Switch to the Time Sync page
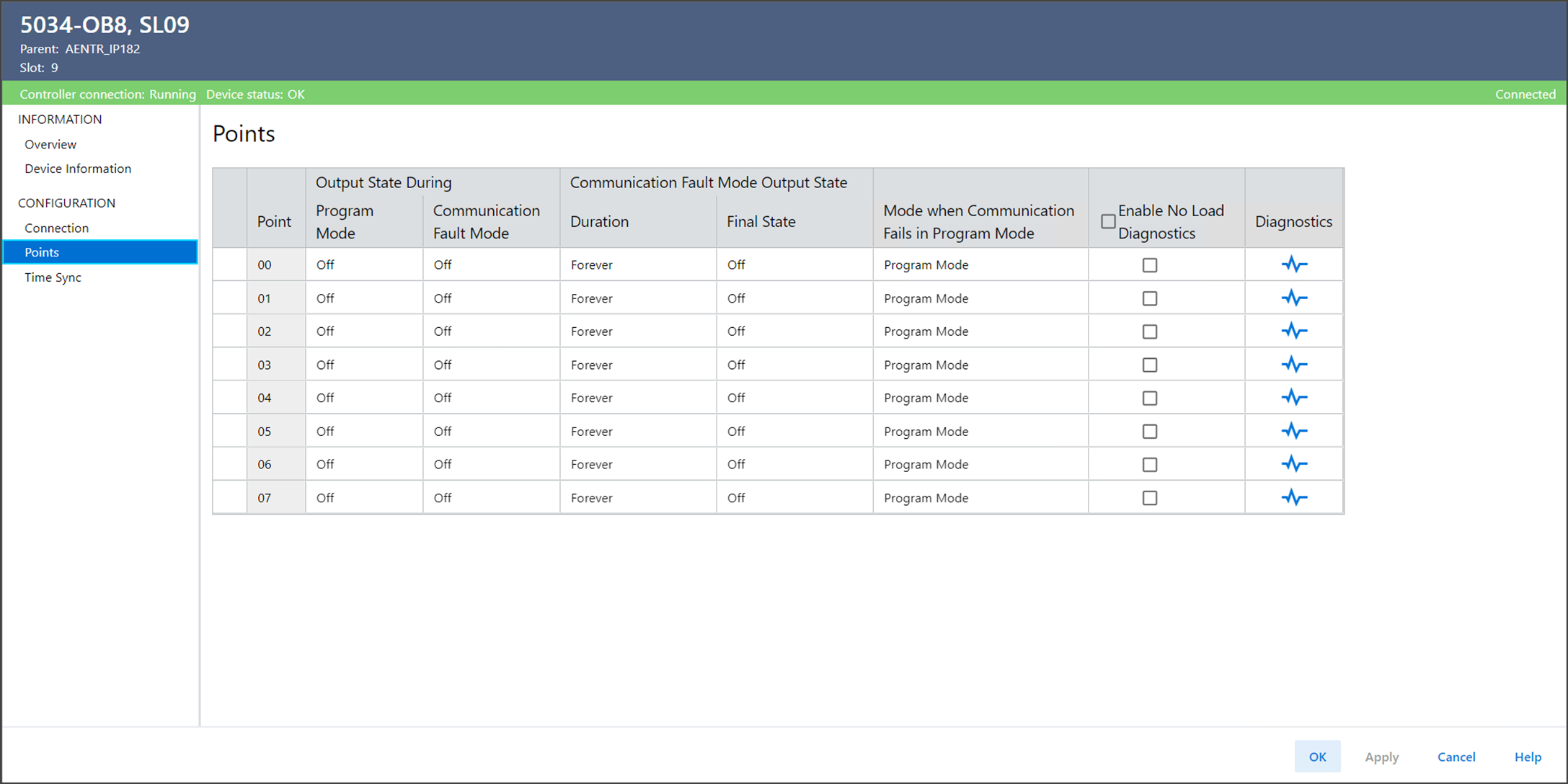The width and height of the screenshot is (1568, 784). 53,277
